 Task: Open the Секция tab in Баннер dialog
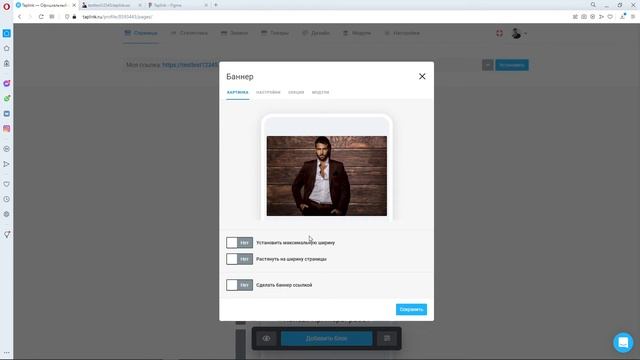point(296,92)
